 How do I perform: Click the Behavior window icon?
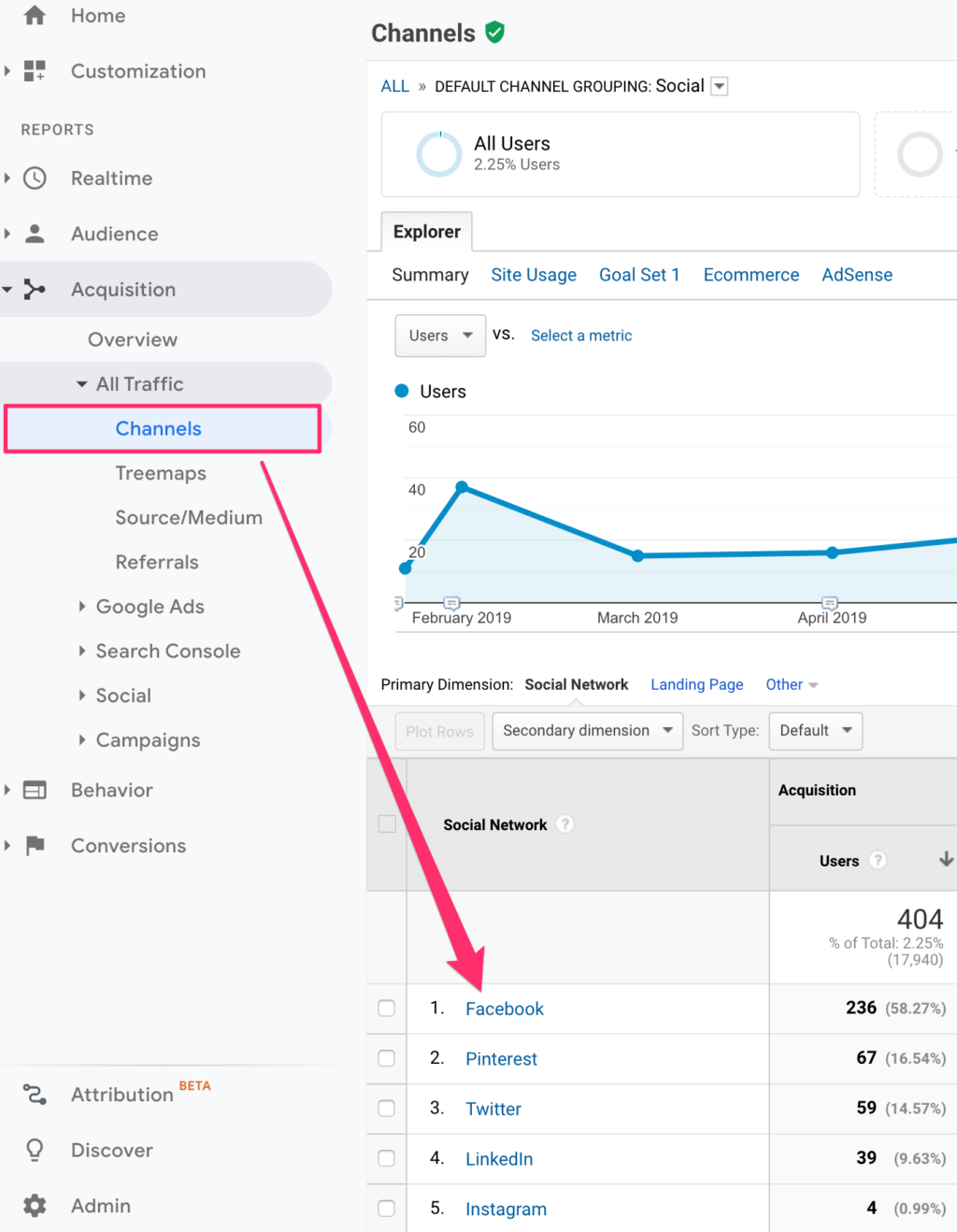(35, 790)
